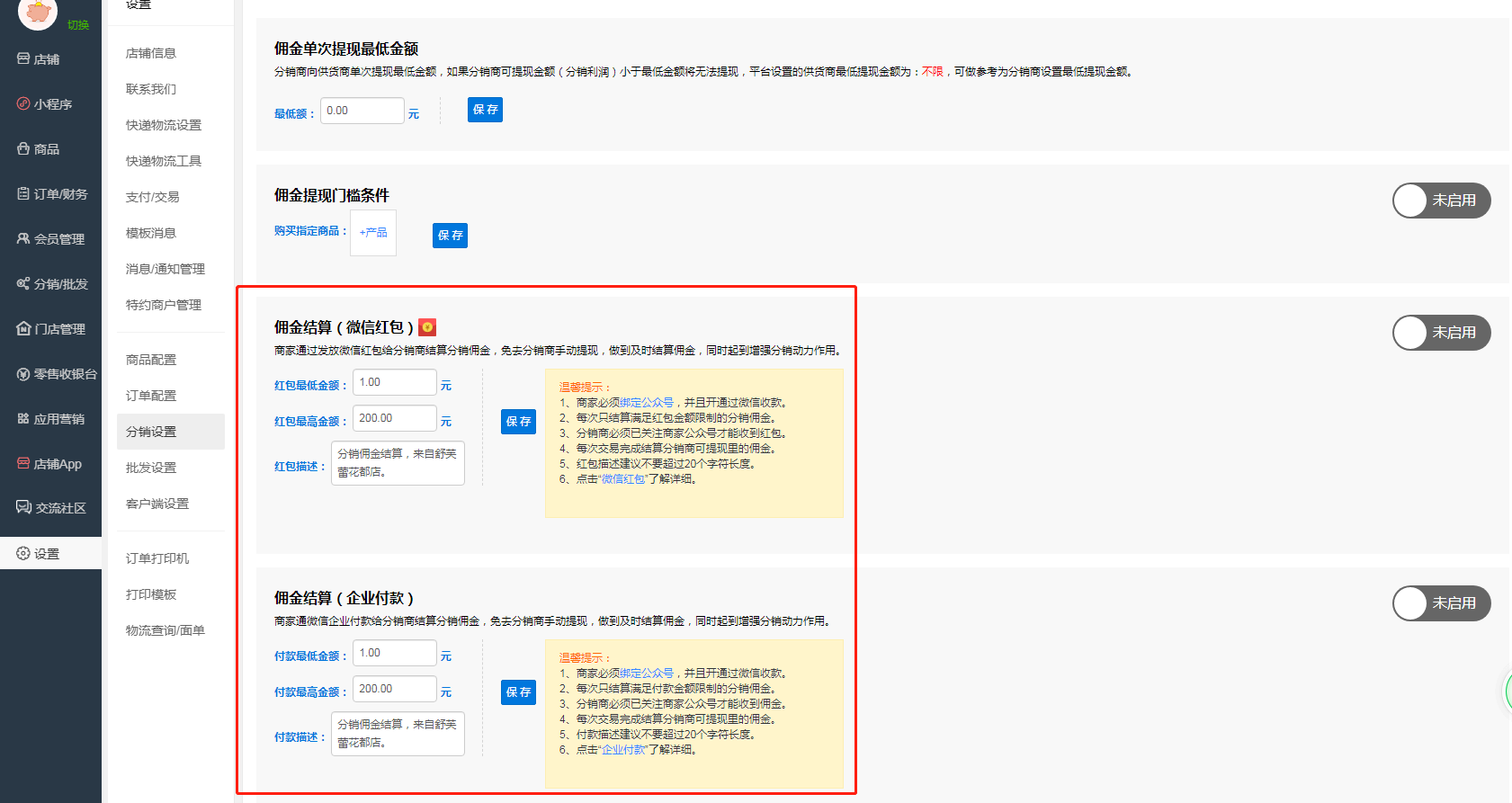Click the red envelope icon beside 微信红包
This screenshot has width=1512, height=803.
pos(427,327)
